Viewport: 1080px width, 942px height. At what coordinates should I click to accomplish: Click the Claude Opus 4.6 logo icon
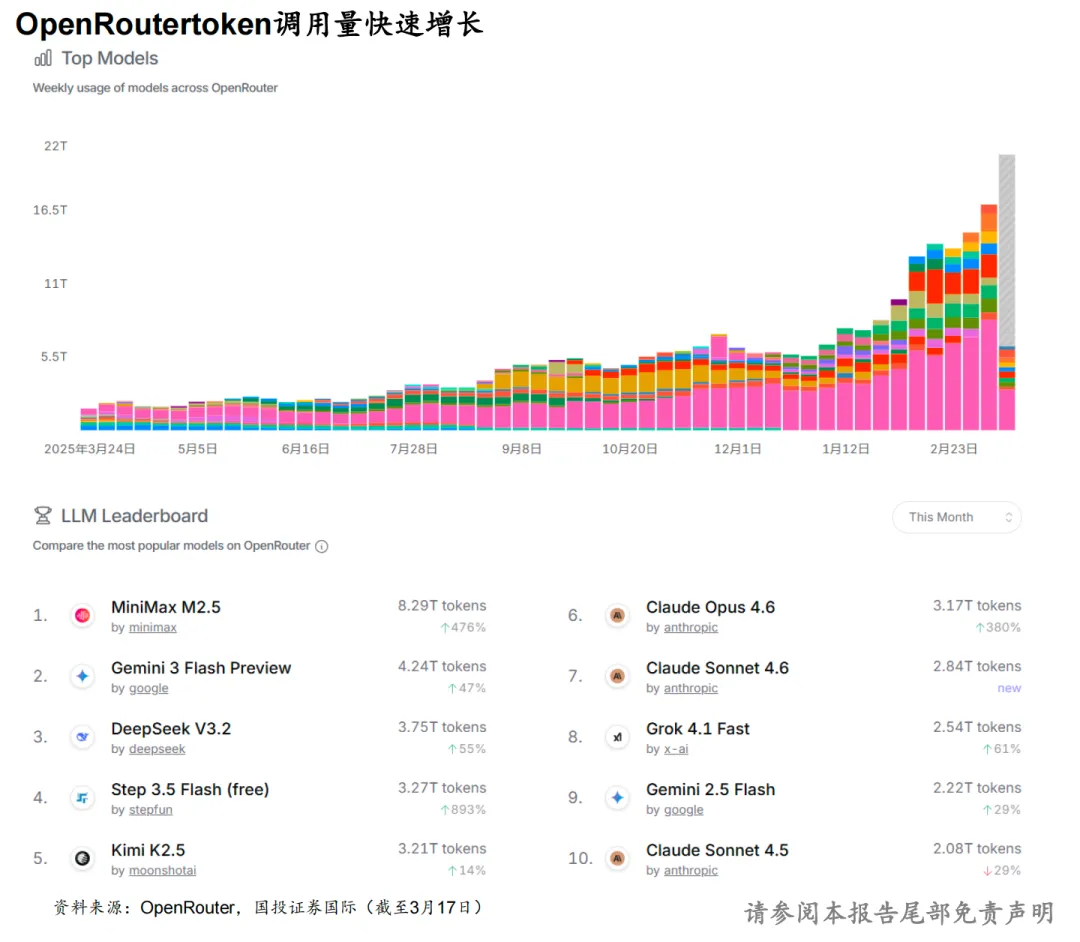click(x=618, y=615)
